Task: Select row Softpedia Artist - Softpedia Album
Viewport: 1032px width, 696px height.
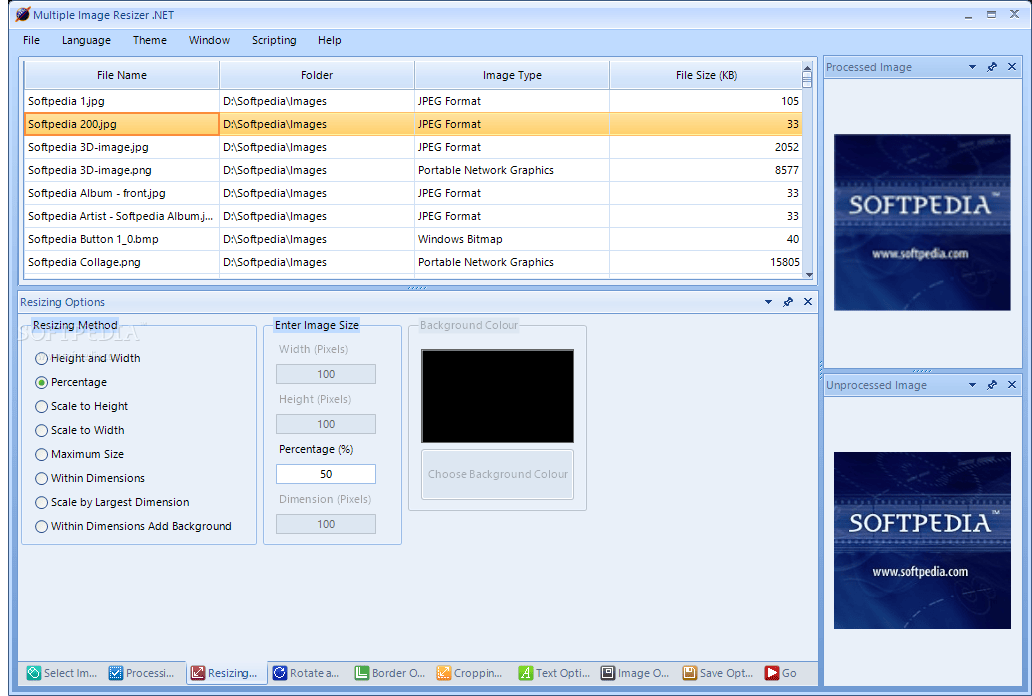Action: click(x=413, y=216)
